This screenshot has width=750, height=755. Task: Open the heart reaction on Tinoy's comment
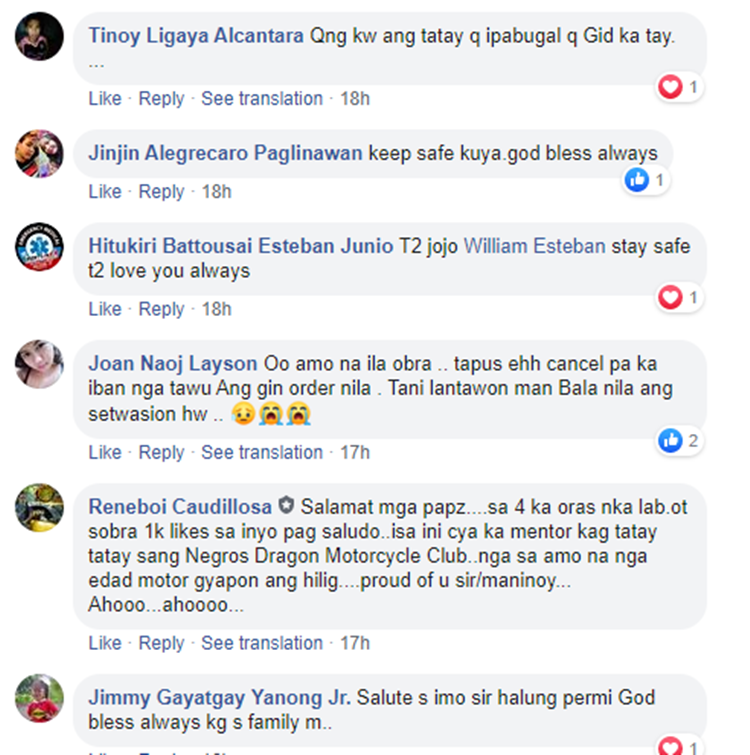679,87
